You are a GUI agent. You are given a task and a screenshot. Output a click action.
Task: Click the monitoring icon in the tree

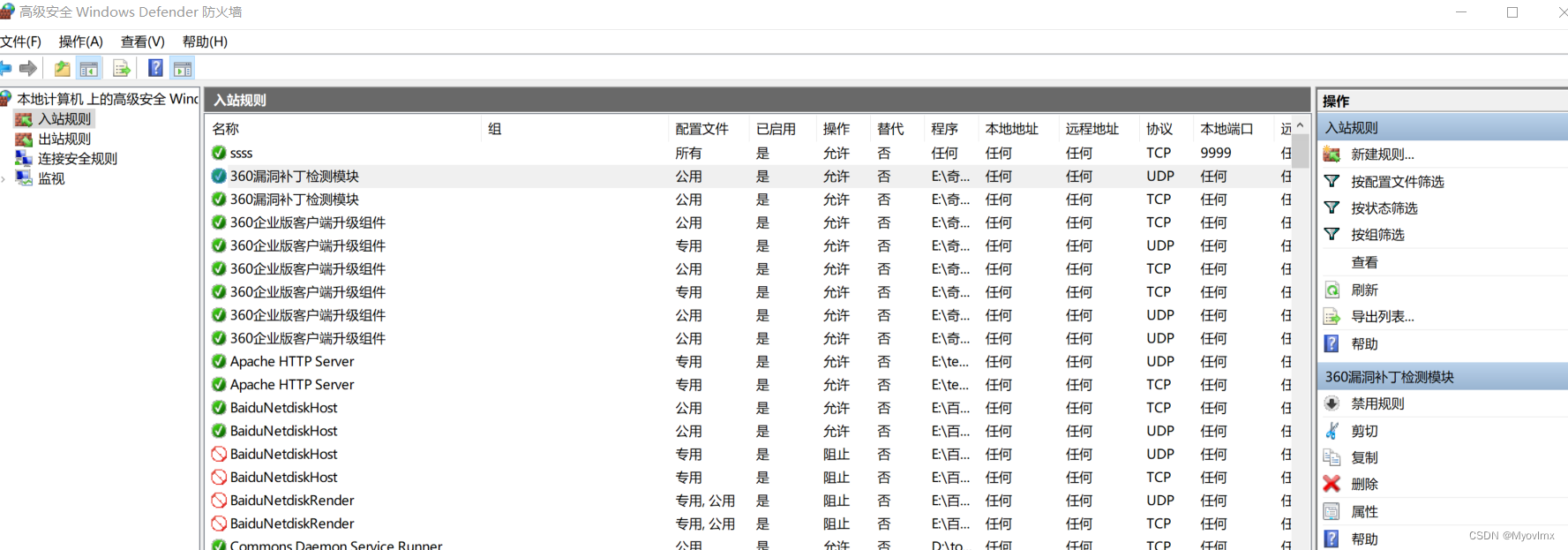click(24, 178)
